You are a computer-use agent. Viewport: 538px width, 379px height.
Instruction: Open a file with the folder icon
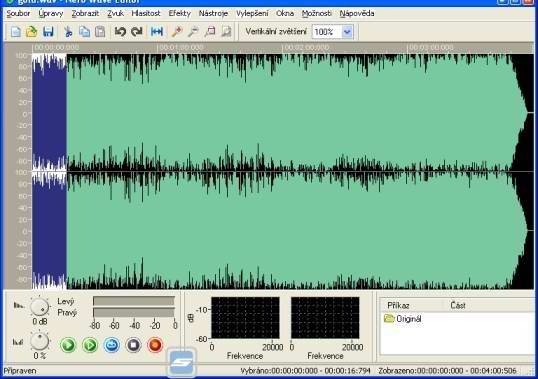[x=32, y=32]
